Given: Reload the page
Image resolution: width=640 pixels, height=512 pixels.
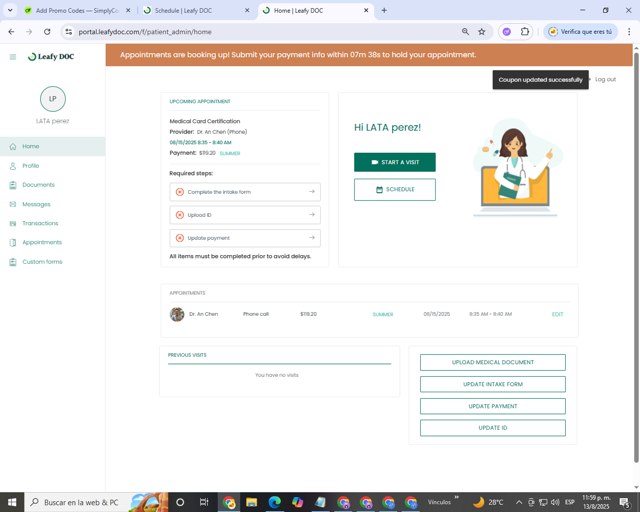Looking at the screenshot, I should tap(47, 31).
